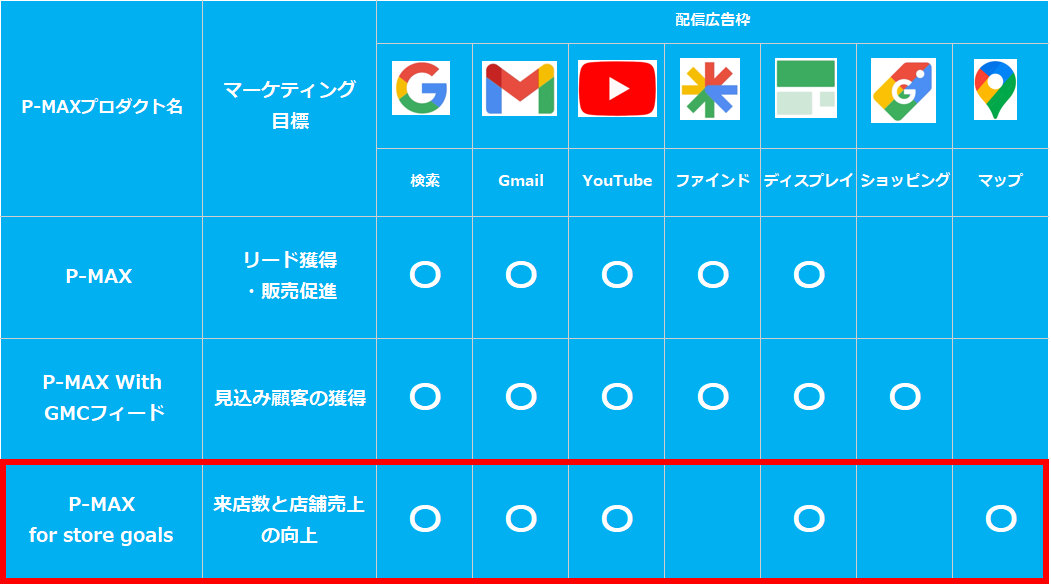Click the マップ column label
1051x586 pixels.
point(1000,181)
